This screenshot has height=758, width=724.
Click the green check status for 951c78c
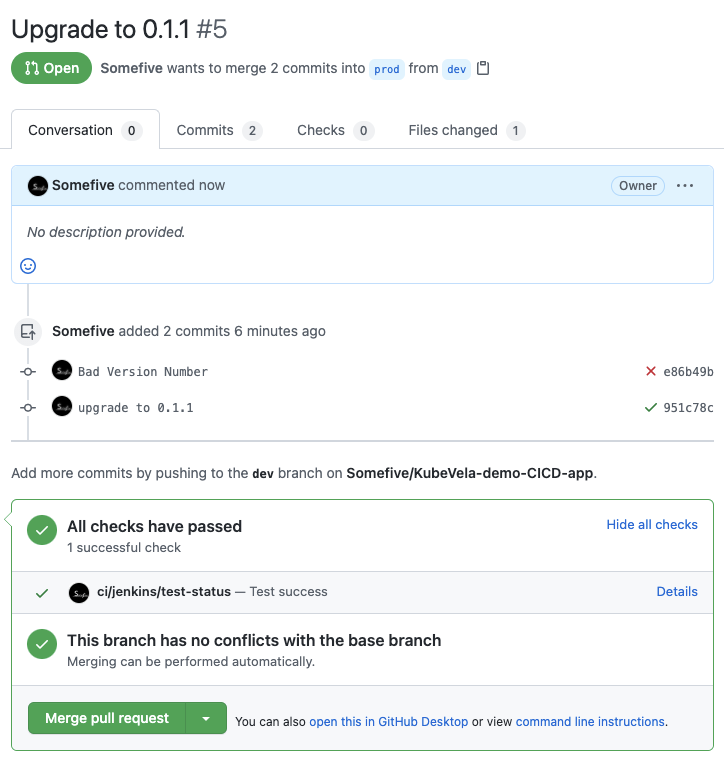(651, 408)
